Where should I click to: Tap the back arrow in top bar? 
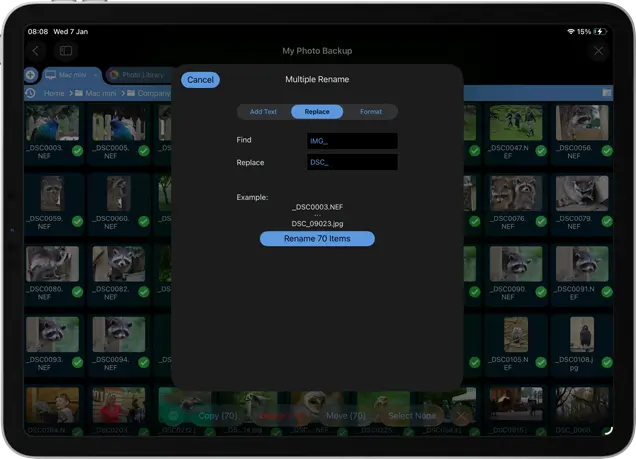pyautogui.click(x=35, y=51)
